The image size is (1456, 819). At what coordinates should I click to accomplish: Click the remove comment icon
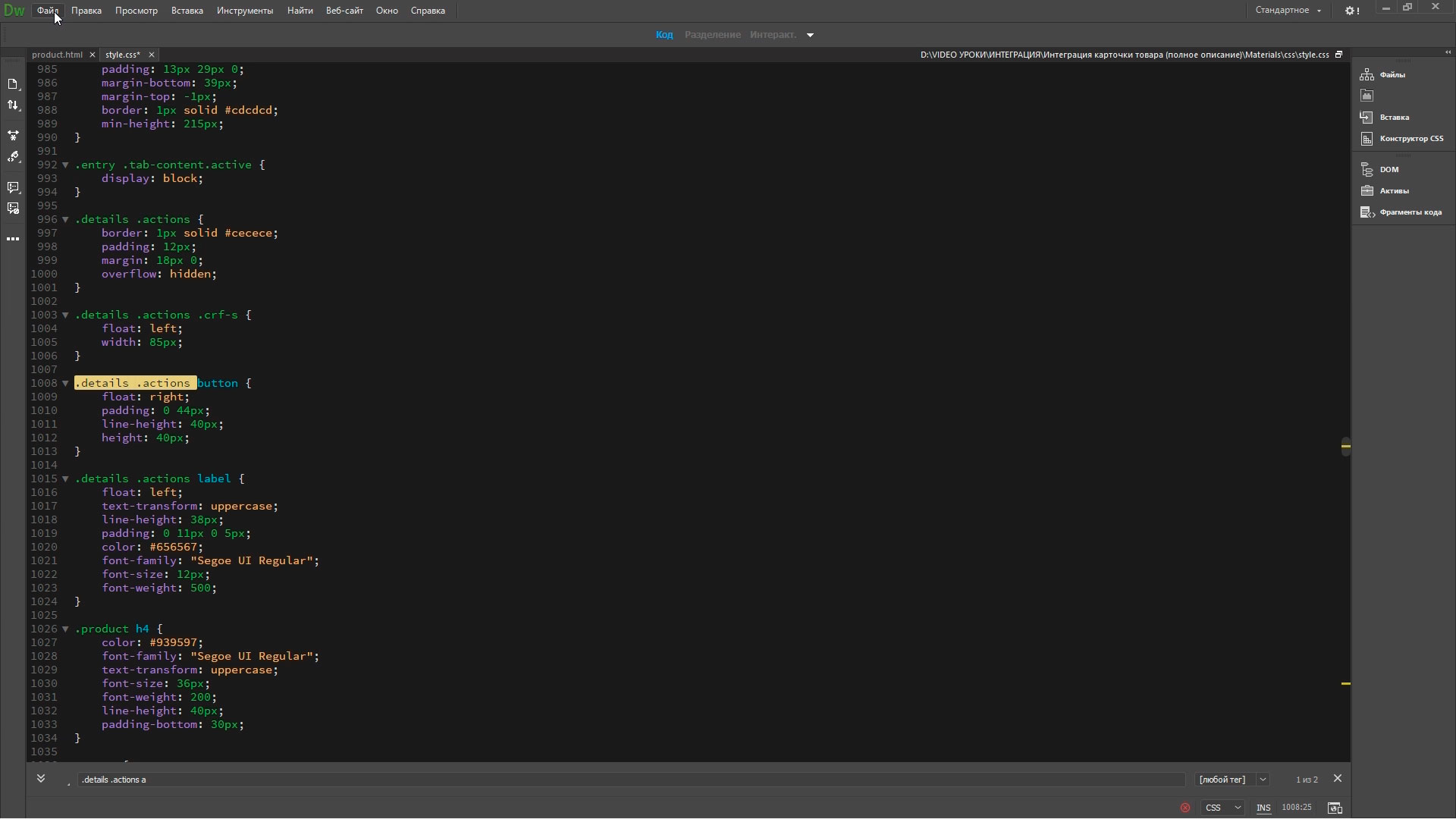[x=13, y=209]
